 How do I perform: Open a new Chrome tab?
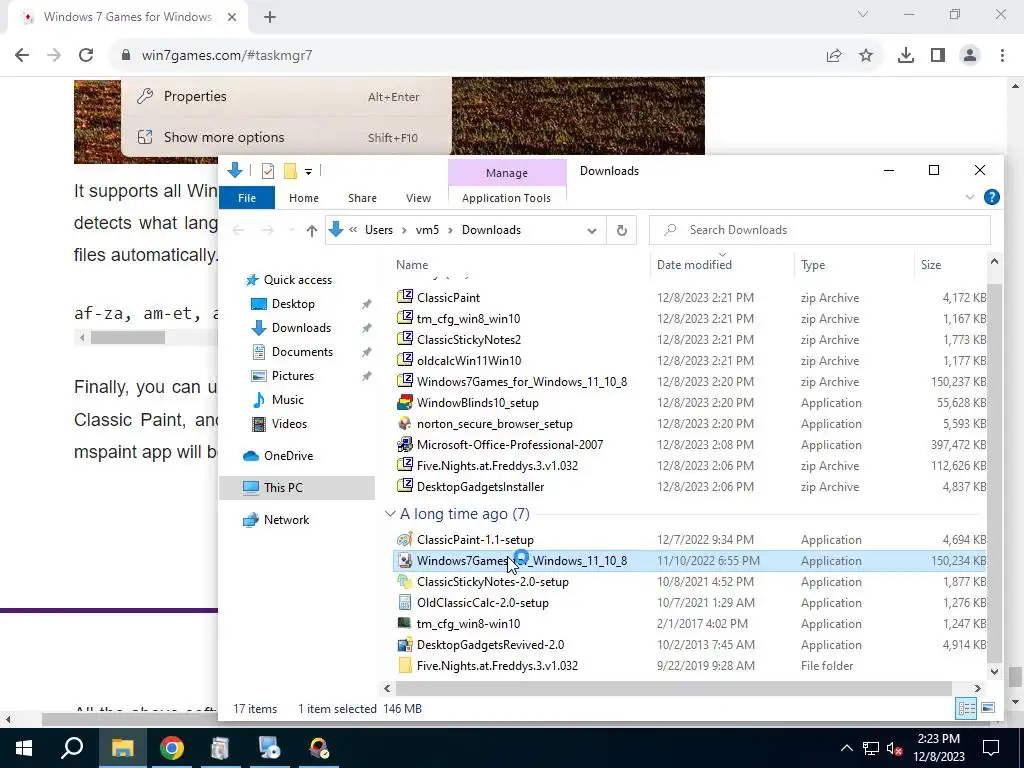point(270,18)
